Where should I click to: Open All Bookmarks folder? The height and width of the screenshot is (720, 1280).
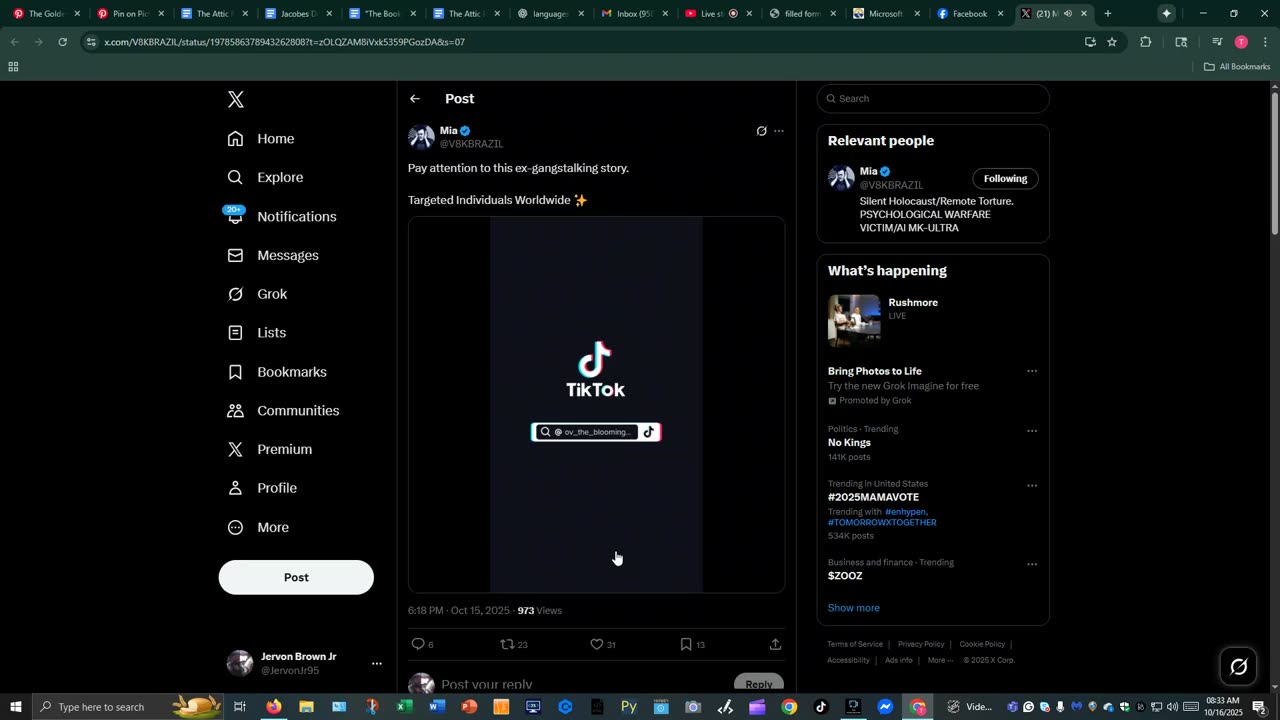[x=1237, y=67]
